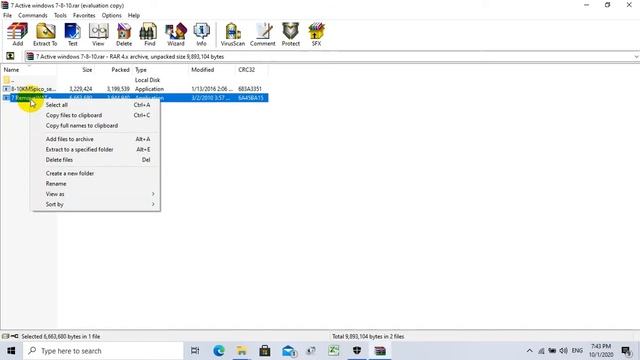Click the WinRAR taskbar icon
The image size is (640, 360).
[x=380, y=351]
